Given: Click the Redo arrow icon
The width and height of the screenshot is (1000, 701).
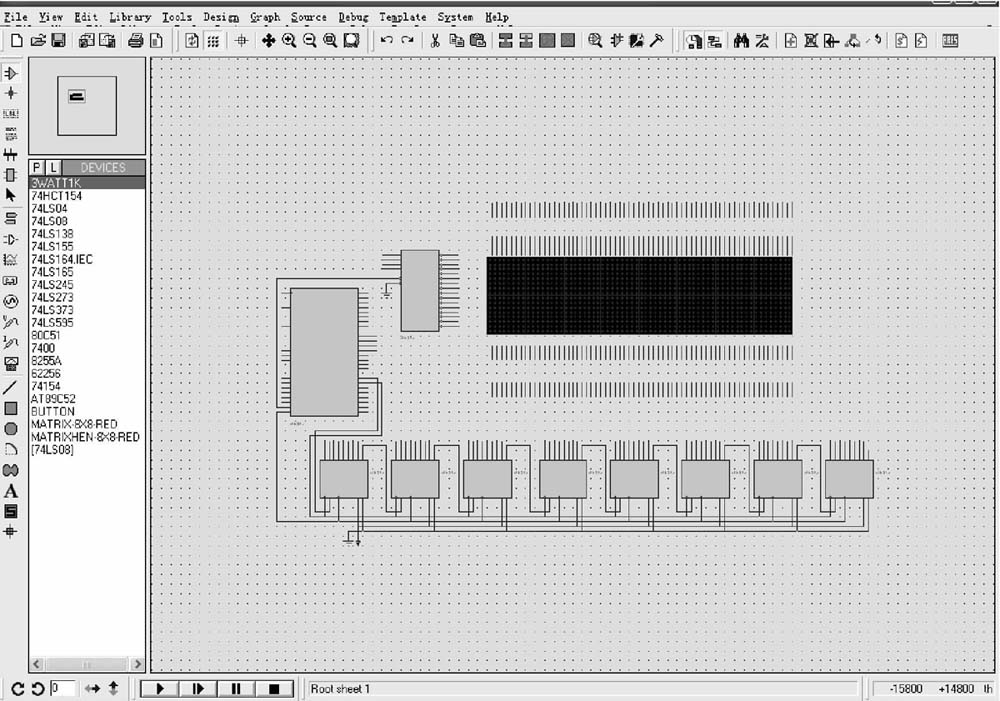Looking at the screenshot, I should (407, 41).
